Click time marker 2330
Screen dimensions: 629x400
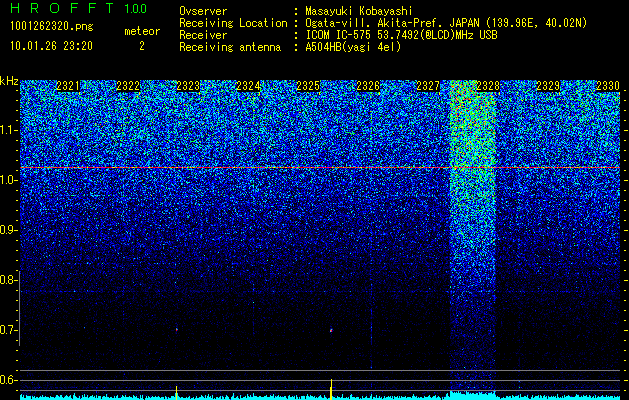click(608, 86)
